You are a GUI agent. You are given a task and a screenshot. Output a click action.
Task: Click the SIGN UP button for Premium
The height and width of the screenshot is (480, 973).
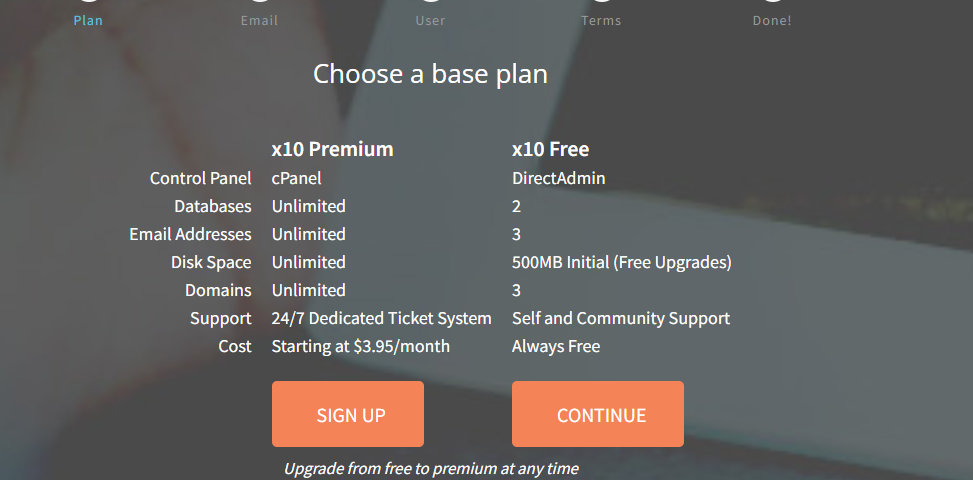348,414
